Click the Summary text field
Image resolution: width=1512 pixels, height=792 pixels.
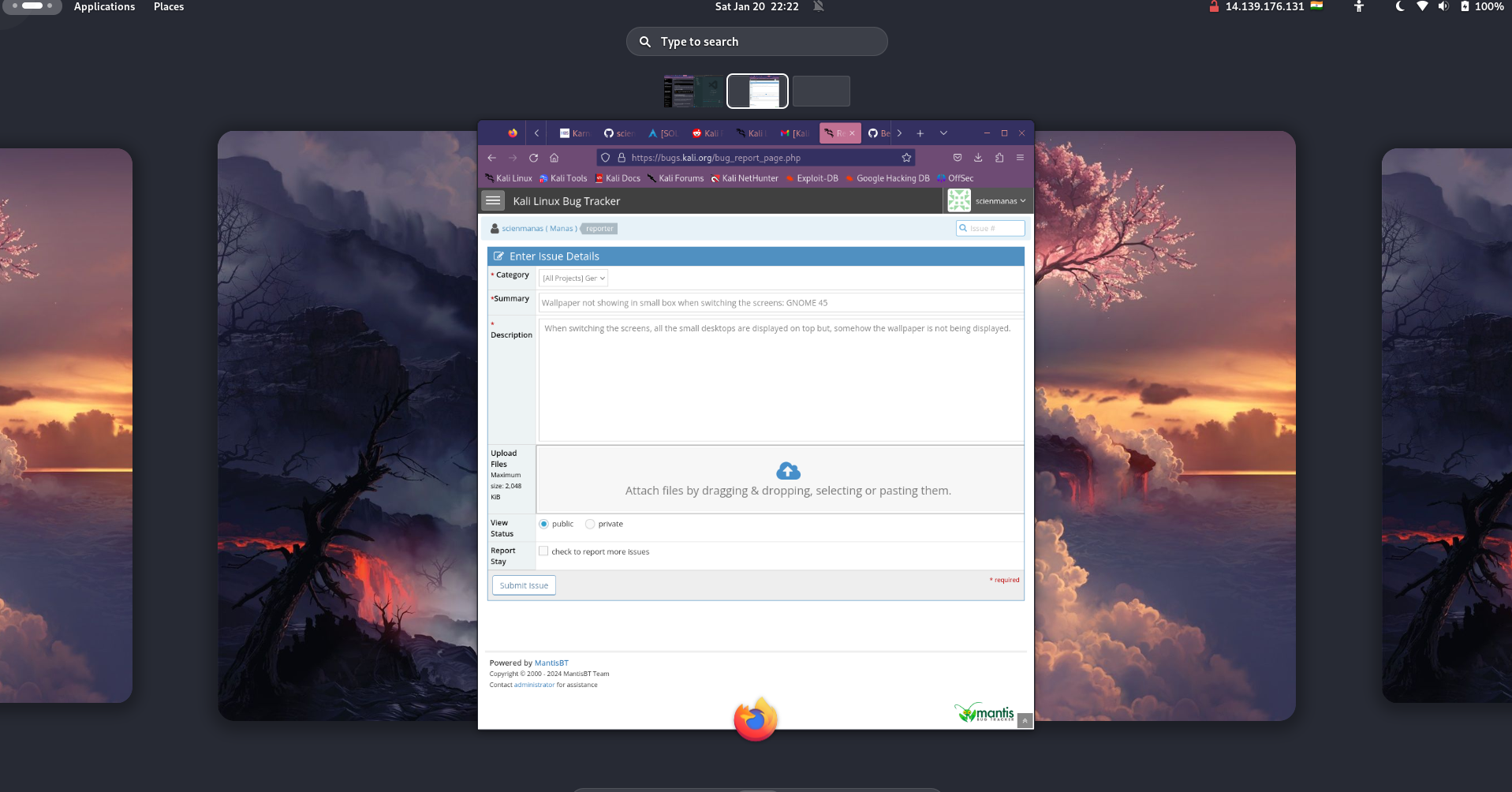[x=781, y=303]
